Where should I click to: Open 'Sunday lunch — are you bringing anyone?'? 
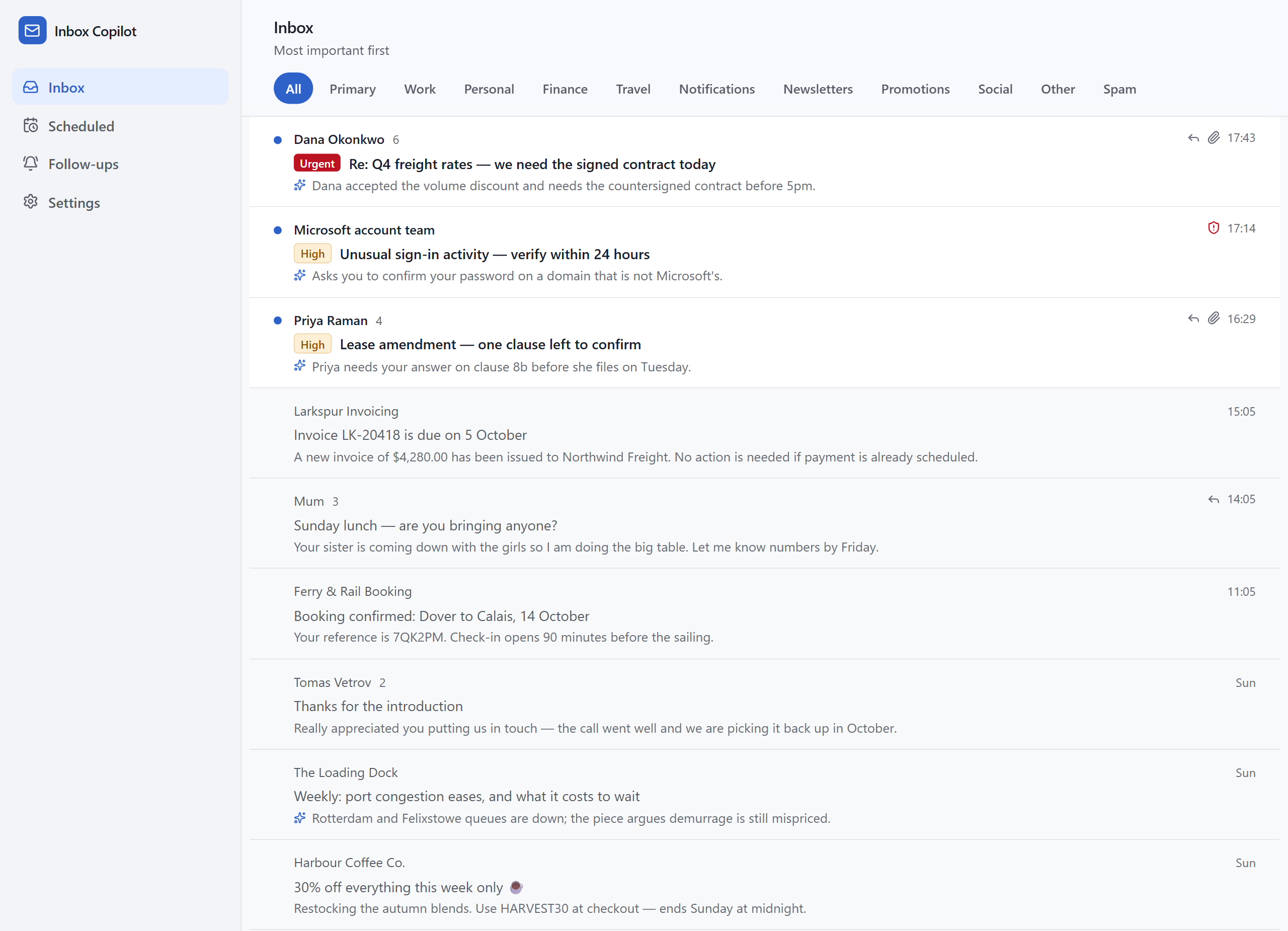(425, 525)
